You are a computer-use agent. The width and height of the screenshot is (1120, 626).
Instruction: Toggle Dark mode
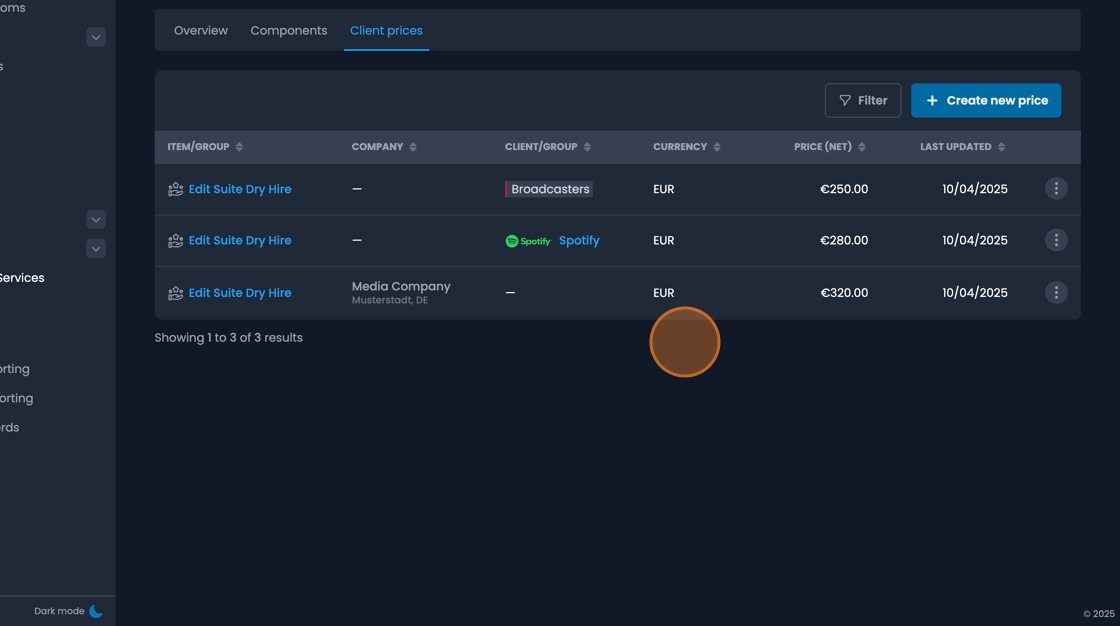(60, 610)
